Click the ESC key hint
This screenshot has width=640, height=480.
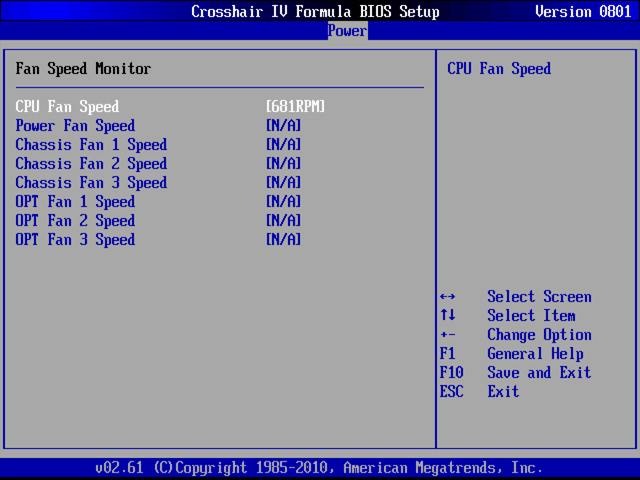[x=451, y=391]
